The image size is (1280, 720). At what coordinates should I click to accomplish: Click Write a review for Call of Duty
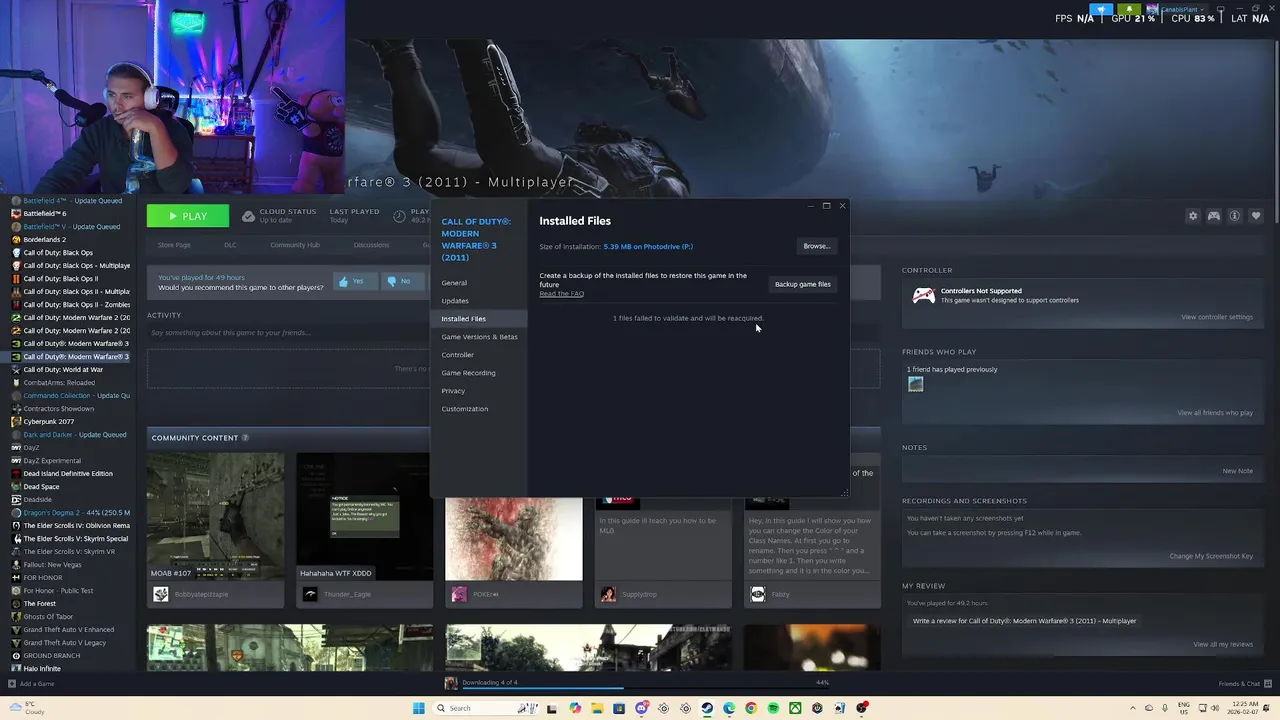[1024, 621]
